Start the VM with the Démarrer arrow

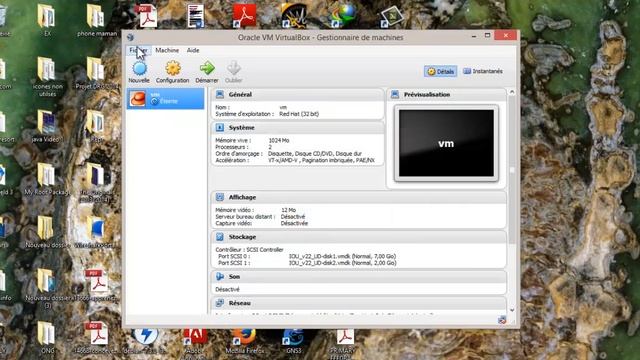point(207,72)
